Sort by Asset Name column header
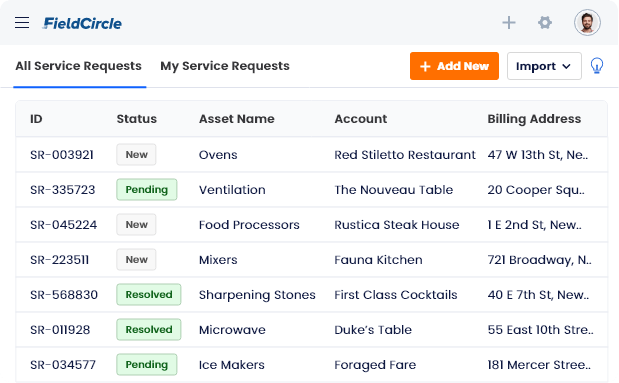Screen dimensions: 619x383 (x=236, y=119)
